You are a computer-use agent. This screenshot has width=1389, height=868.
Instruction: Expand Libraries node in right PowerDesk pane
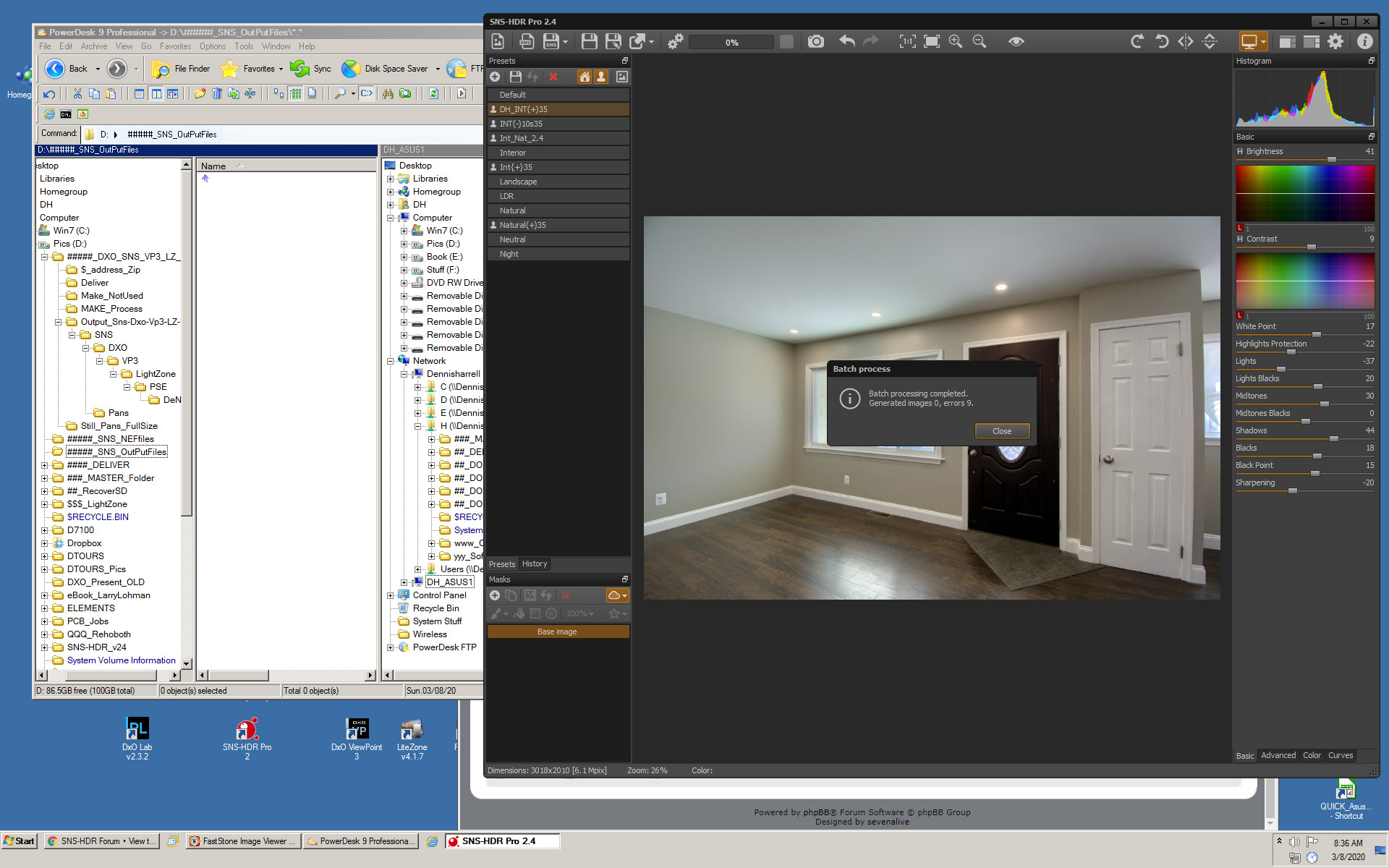point(390,179)
